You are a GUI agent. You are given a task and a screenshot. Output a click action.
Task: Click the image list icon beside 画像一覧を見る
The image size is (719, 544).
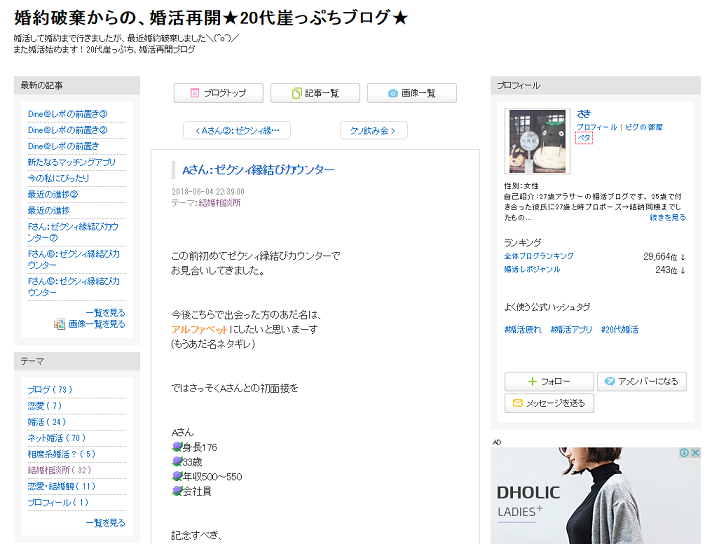[59, 324]
